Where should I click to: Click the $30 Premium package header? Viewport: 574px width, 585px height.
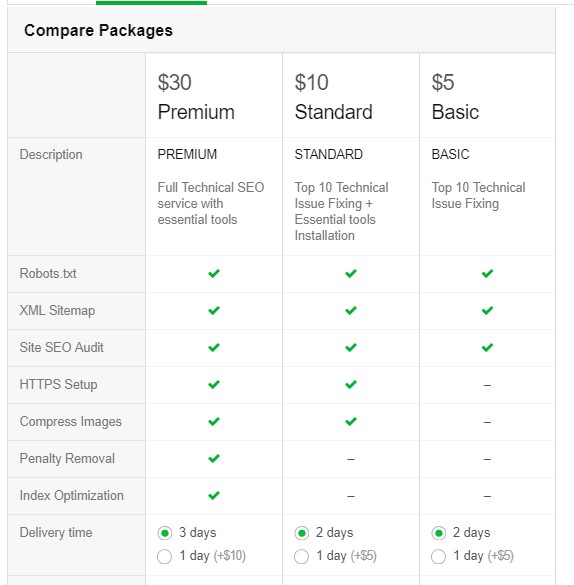click(x=196, y=97)
